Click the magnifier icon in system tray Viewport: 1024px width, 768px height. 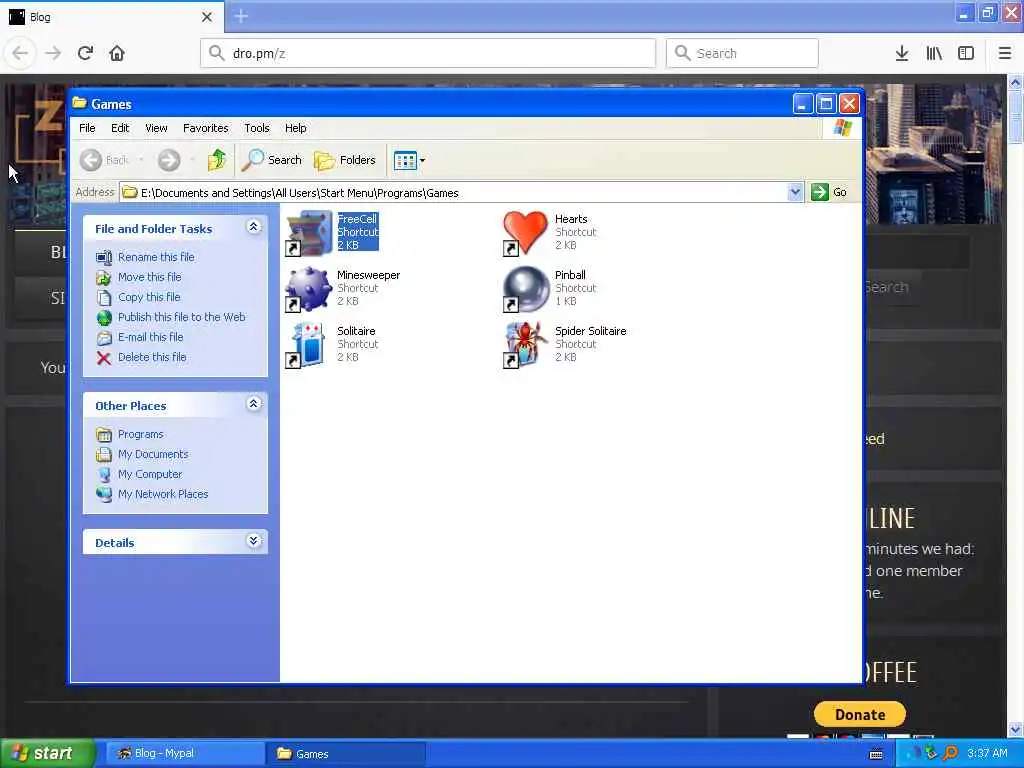[x=950, y=753]
